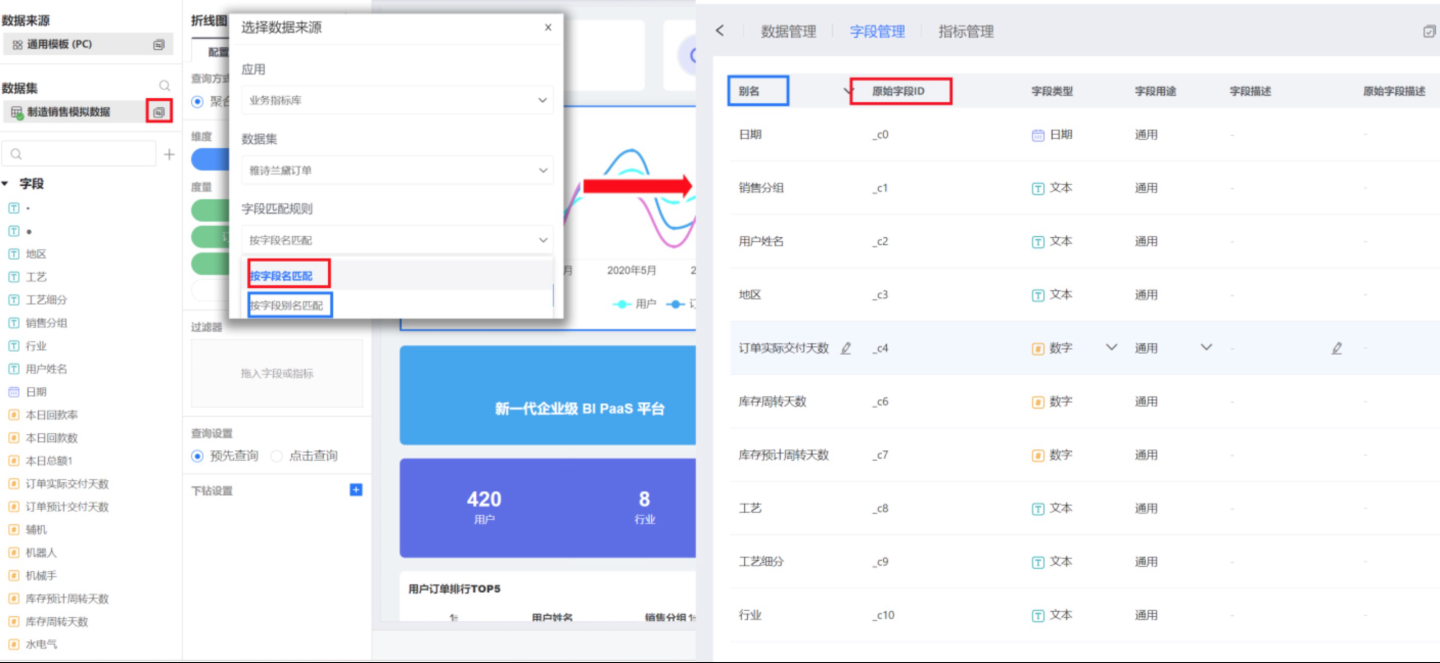Switch to the 指标管理 tab
The height and width of the screenshot is (663, 1440).
[x=966, y=31]
